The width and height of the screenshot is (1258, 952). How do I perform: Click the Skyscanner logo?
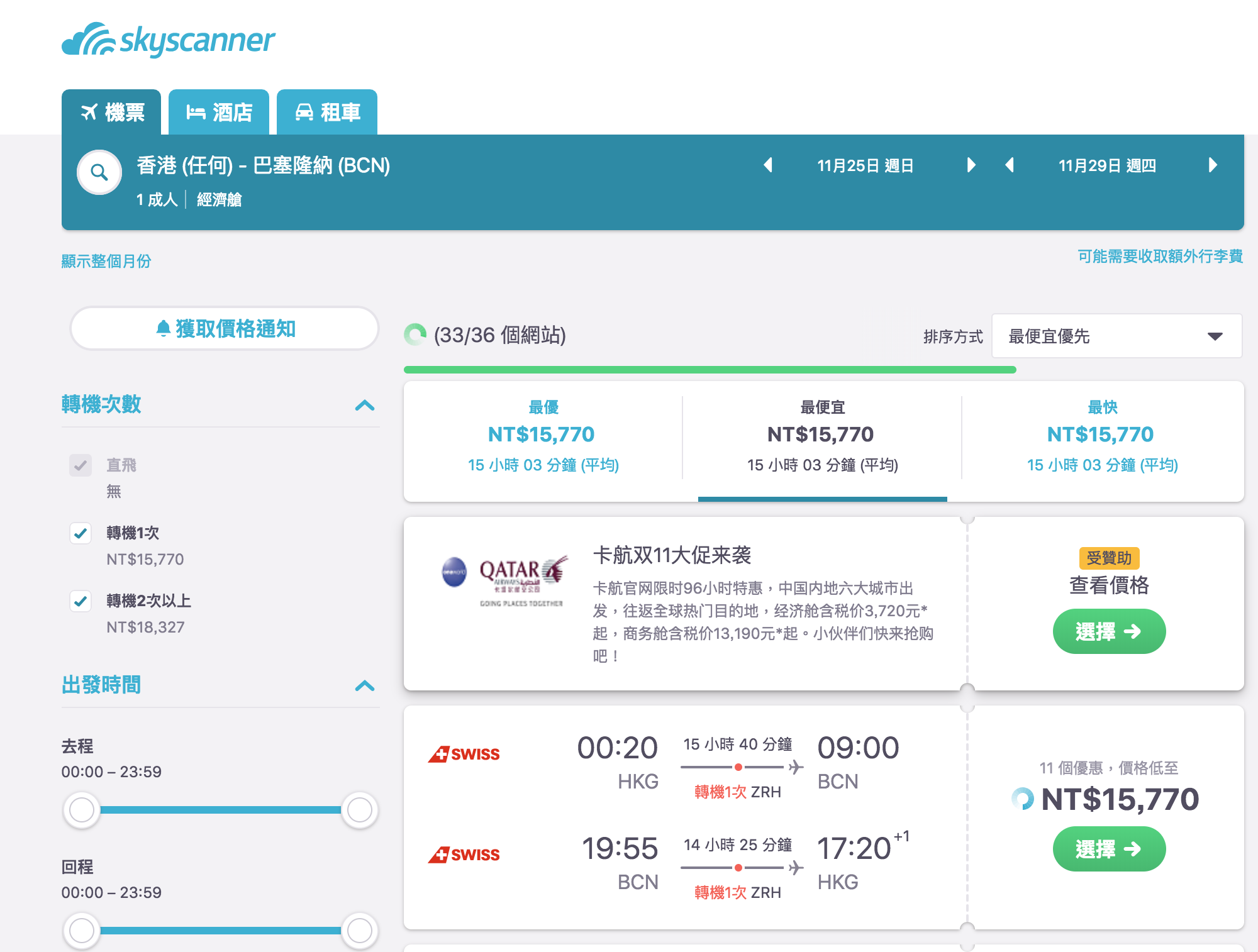(169, 39)
